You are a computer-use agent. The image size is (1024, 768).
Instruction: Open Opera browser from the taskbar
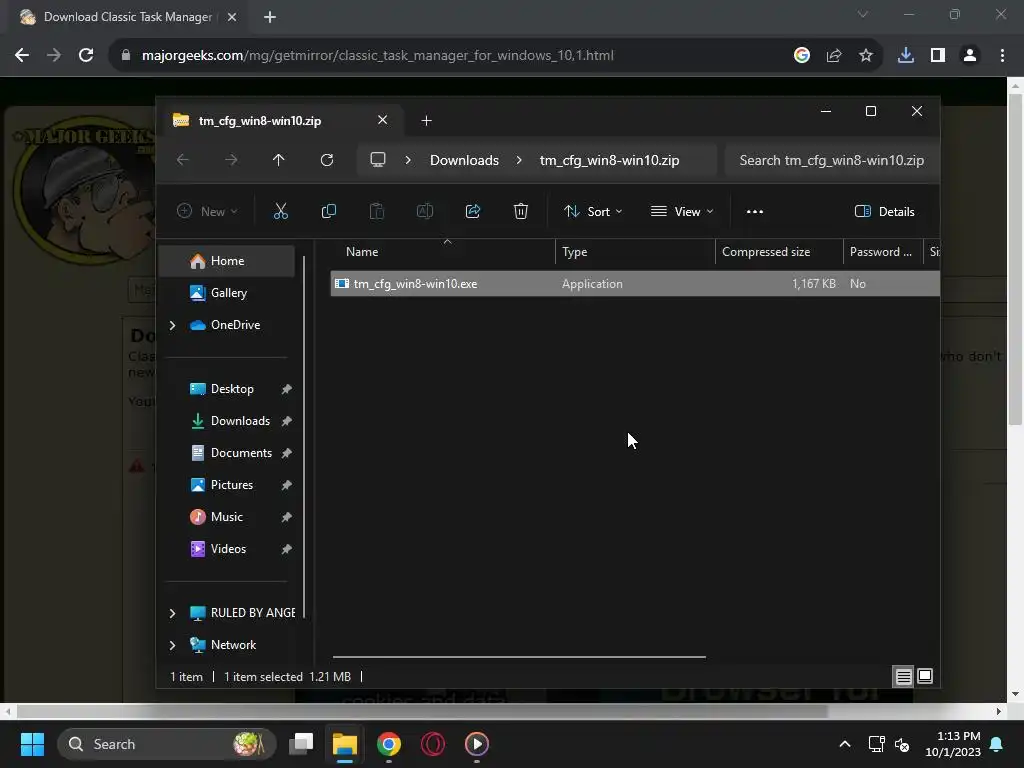tap(432, 744)
